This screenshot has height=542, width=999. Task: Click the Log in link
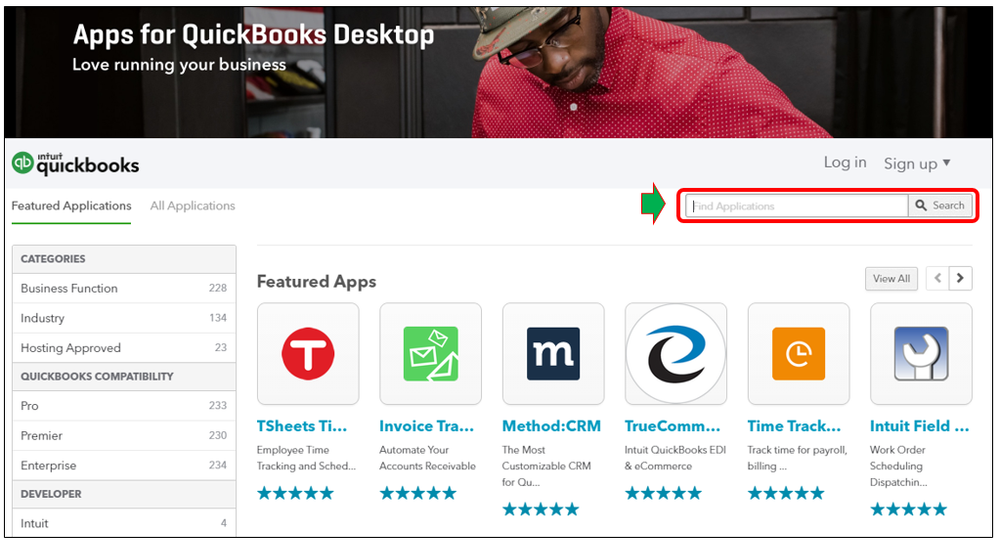(845, 162)
